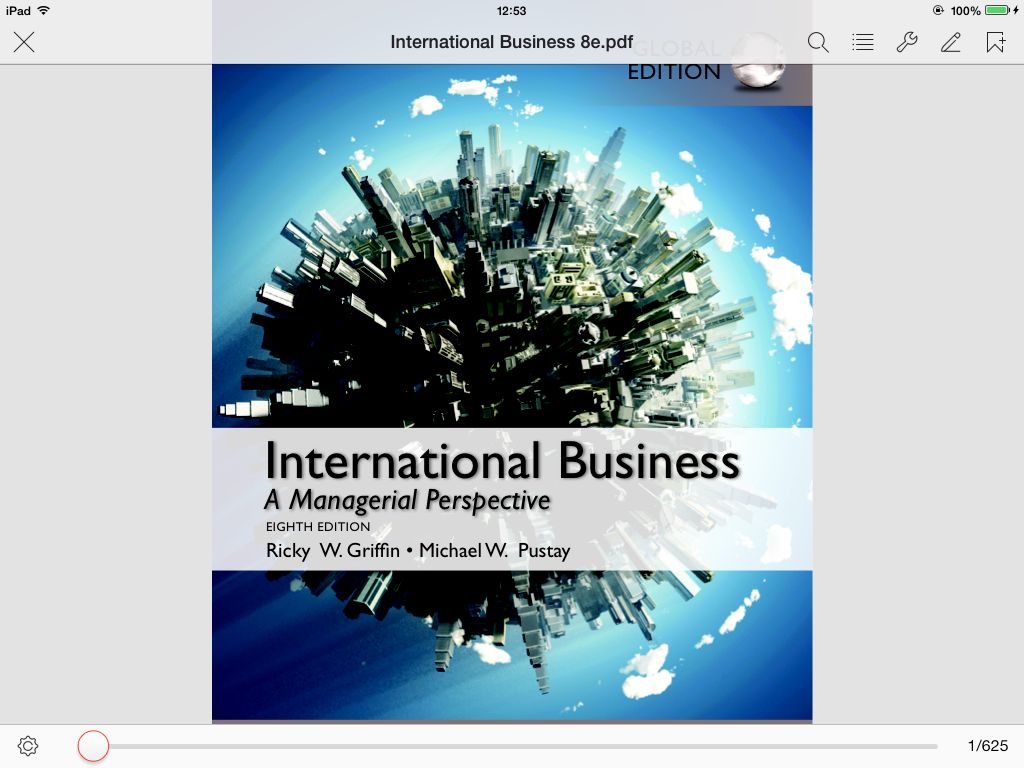The width and height of the screenshot is (1024, 768).
Task: Click the 1/625 page indicator
Action: pyautogui.click(x=987, y=746)
